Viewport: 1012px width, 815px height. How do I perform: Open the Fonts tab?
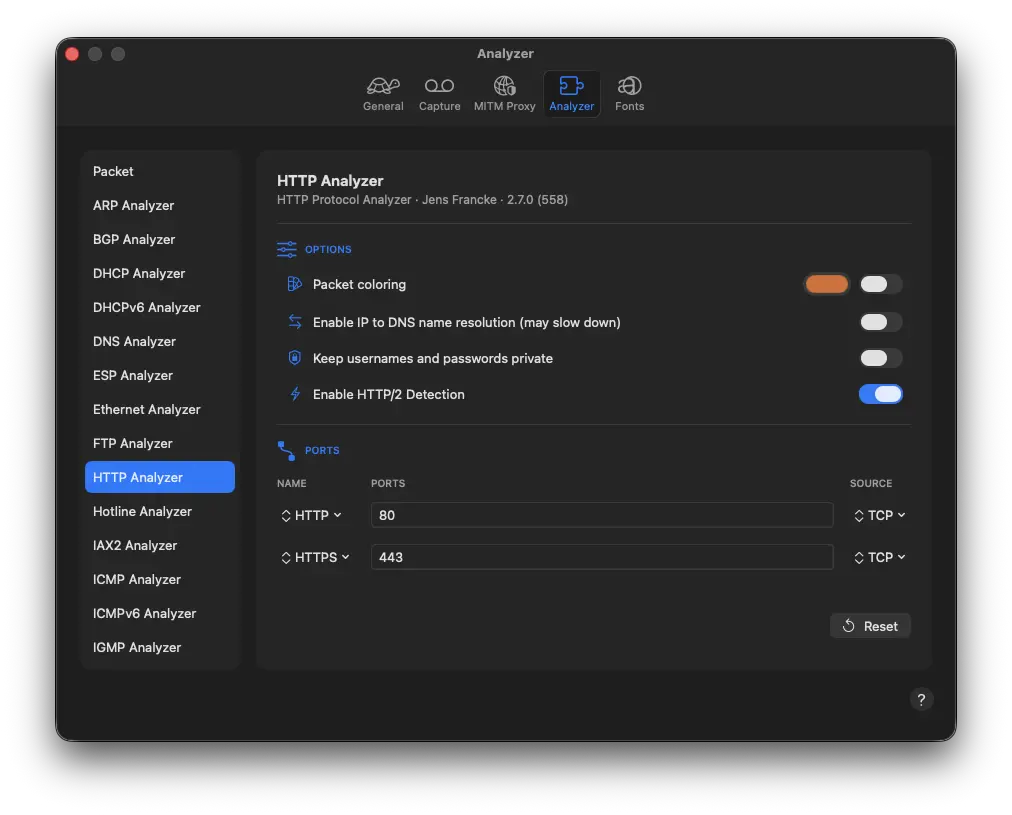click(x=629, y=94)
